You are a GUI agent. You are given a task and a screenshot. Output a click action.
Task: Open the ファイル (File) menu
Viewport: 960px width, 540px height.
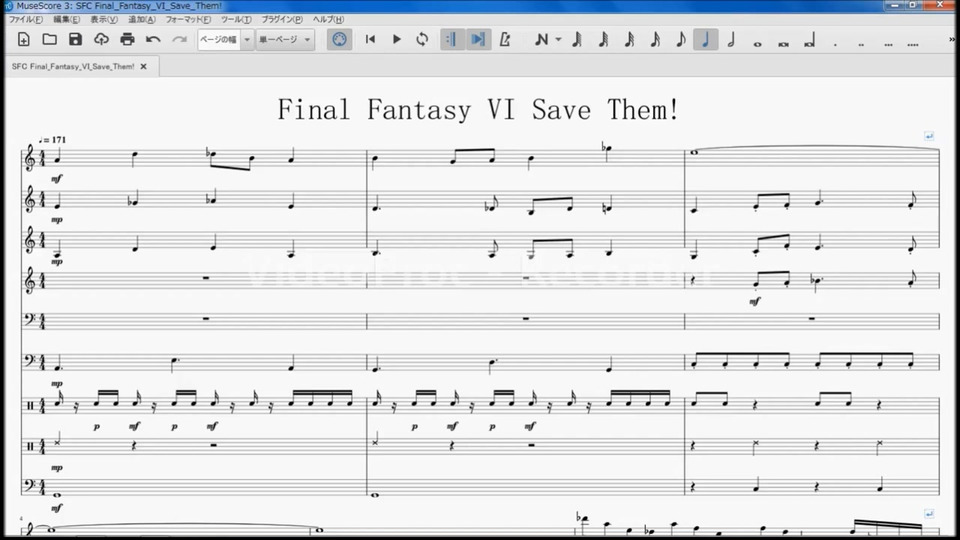point(25,20)
